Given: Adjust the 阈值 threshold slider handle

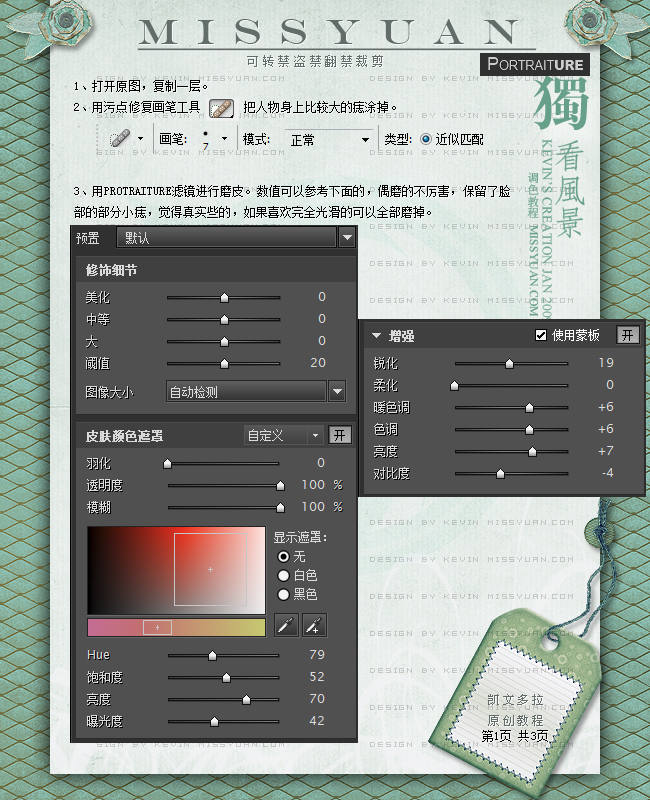Looking at the screenshot, I should click(224, 363).
